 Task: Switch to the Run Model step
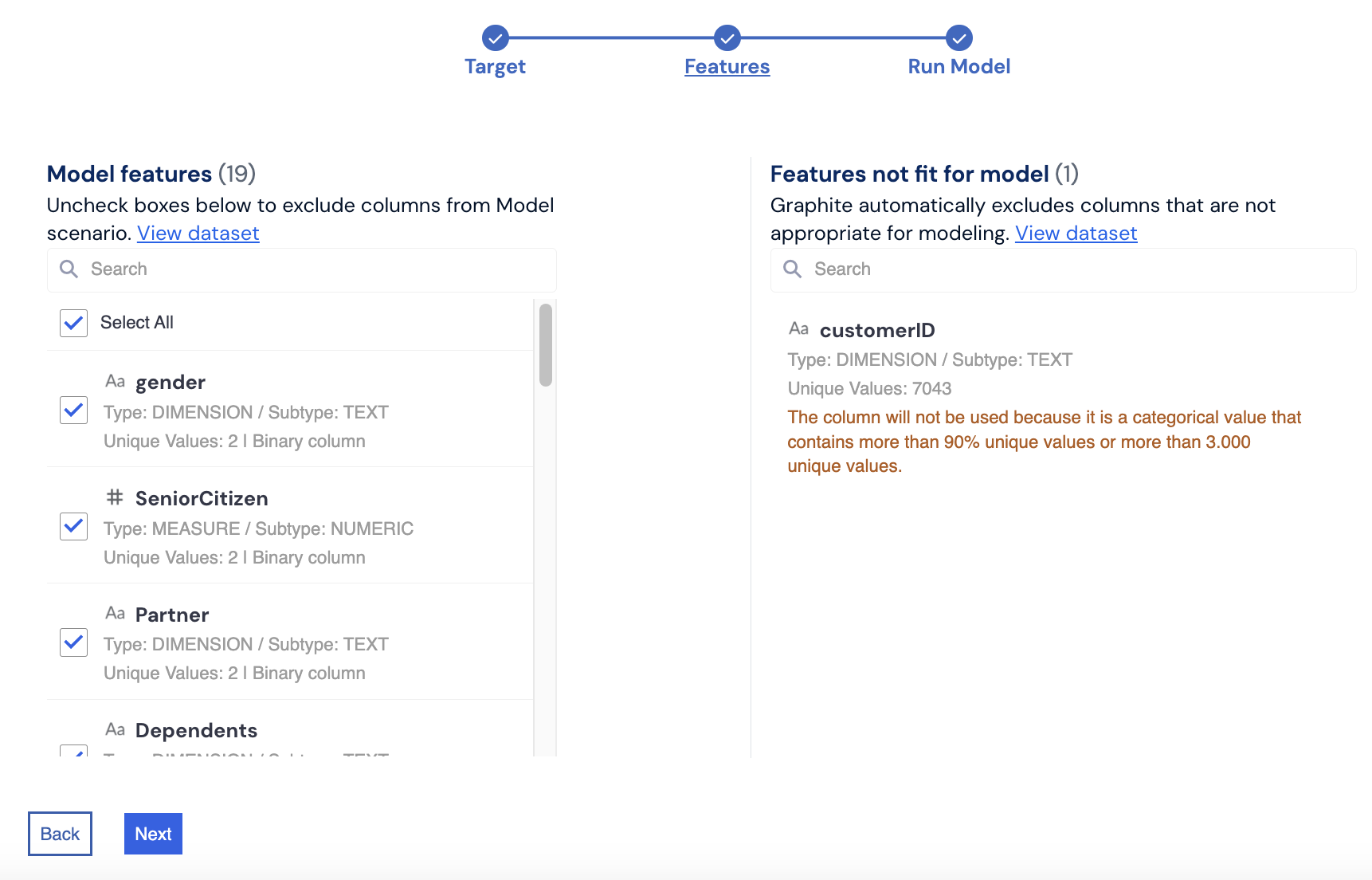(x=958, y=67)
